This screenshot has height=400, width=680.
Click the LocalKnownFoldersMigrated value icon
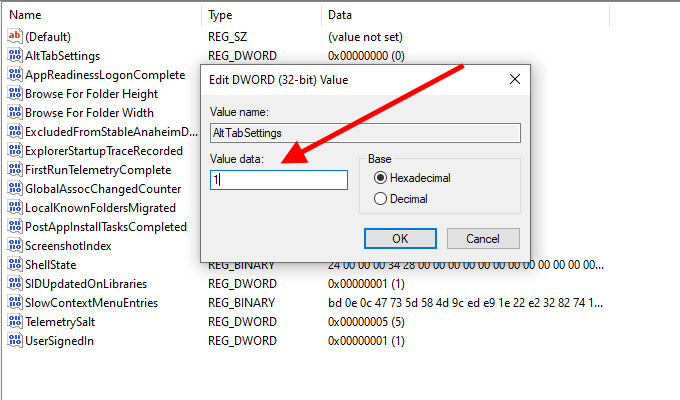[14, 207]
